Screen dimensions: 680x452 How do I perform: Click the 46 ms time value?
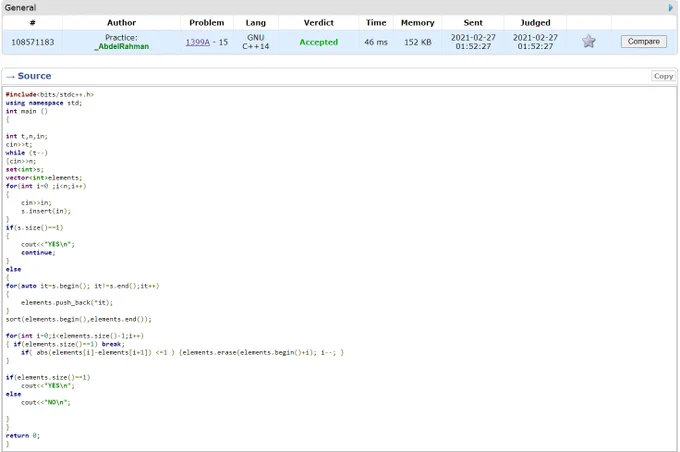(376, 42)
